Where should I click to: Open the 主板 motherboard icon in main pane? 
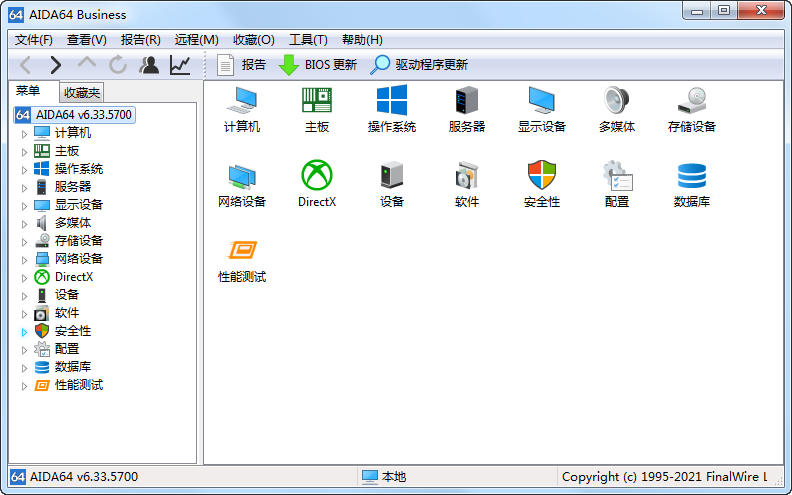317,109
